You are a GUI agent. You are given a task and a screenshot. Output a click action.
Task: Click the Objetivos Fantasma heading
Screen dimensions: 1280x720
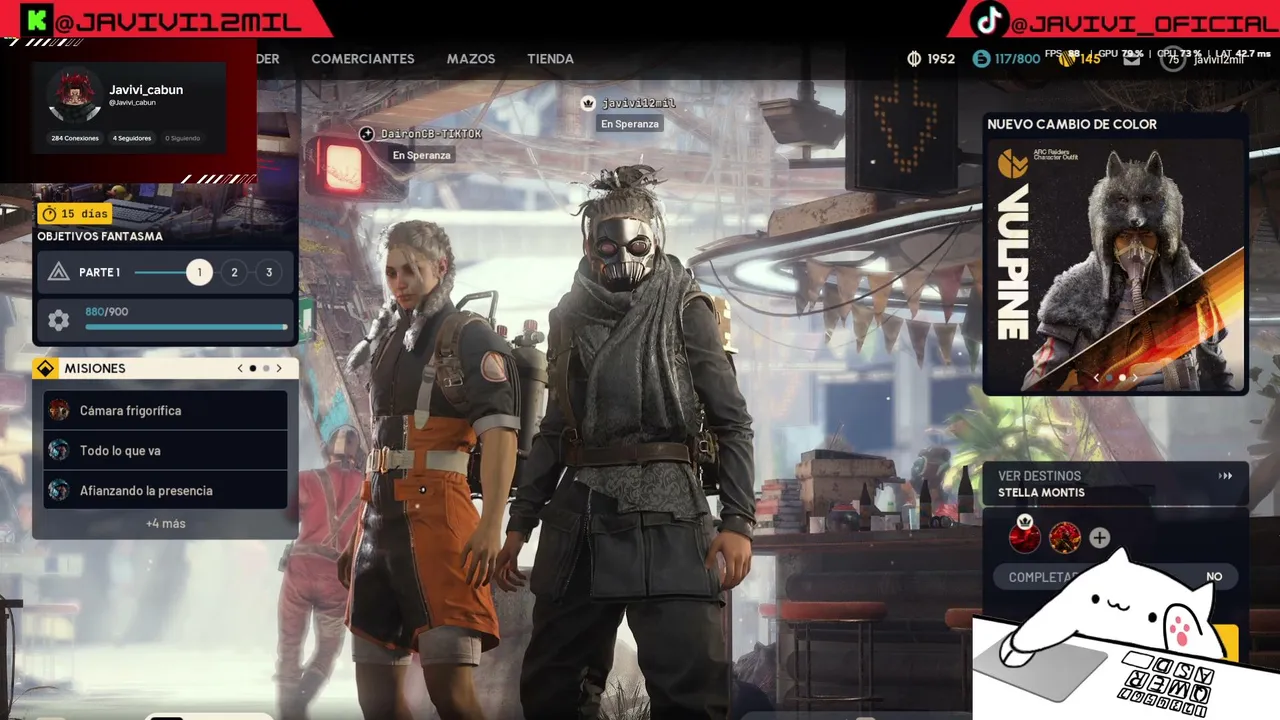point(100,237)
